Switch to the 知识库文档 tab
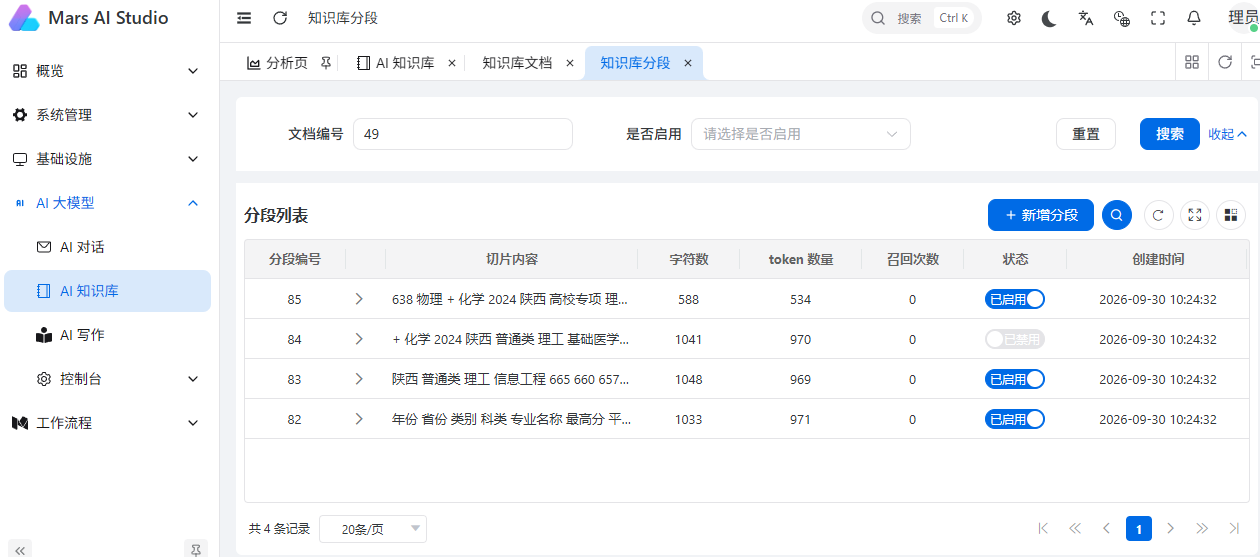This screenshot has width=1260, height=557. [x=517, y=63]
